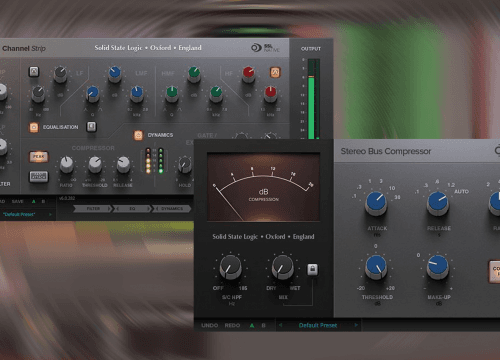Click the E button beside Equalisation
This screenshot has width=500, height=360.
click(92, 126)
